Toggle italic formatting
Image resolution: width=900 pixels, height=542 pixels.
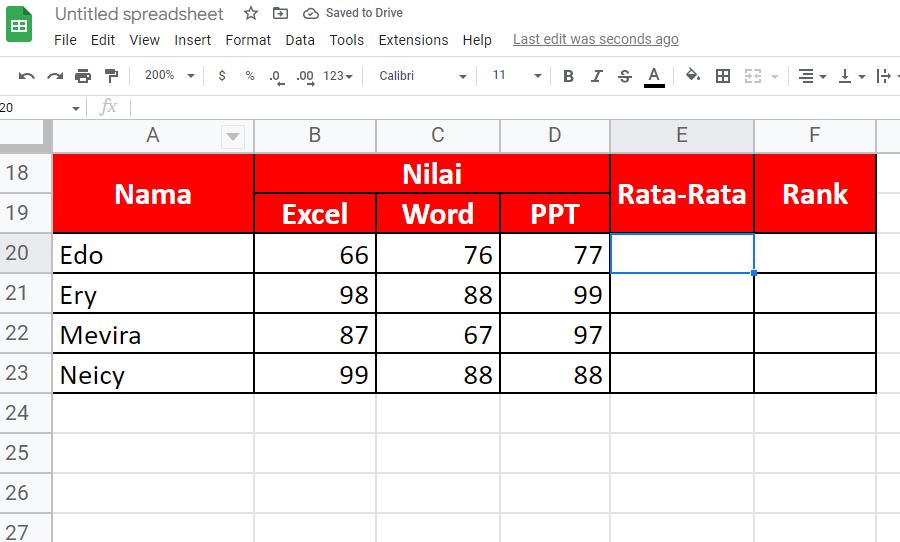(596, 76)
